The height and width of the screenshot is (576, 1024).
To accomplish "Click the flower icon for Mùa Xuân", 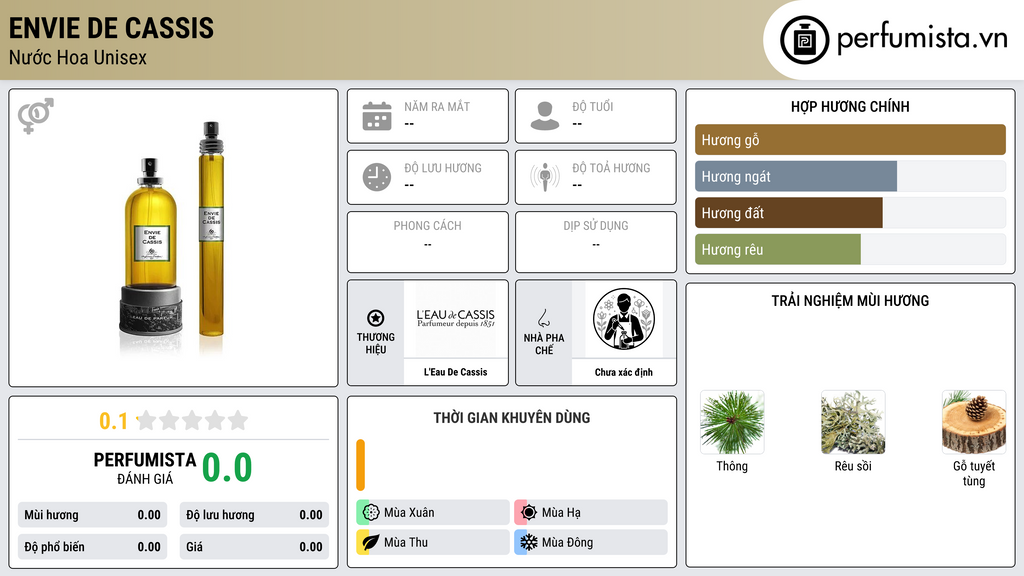I will [371, 512].
